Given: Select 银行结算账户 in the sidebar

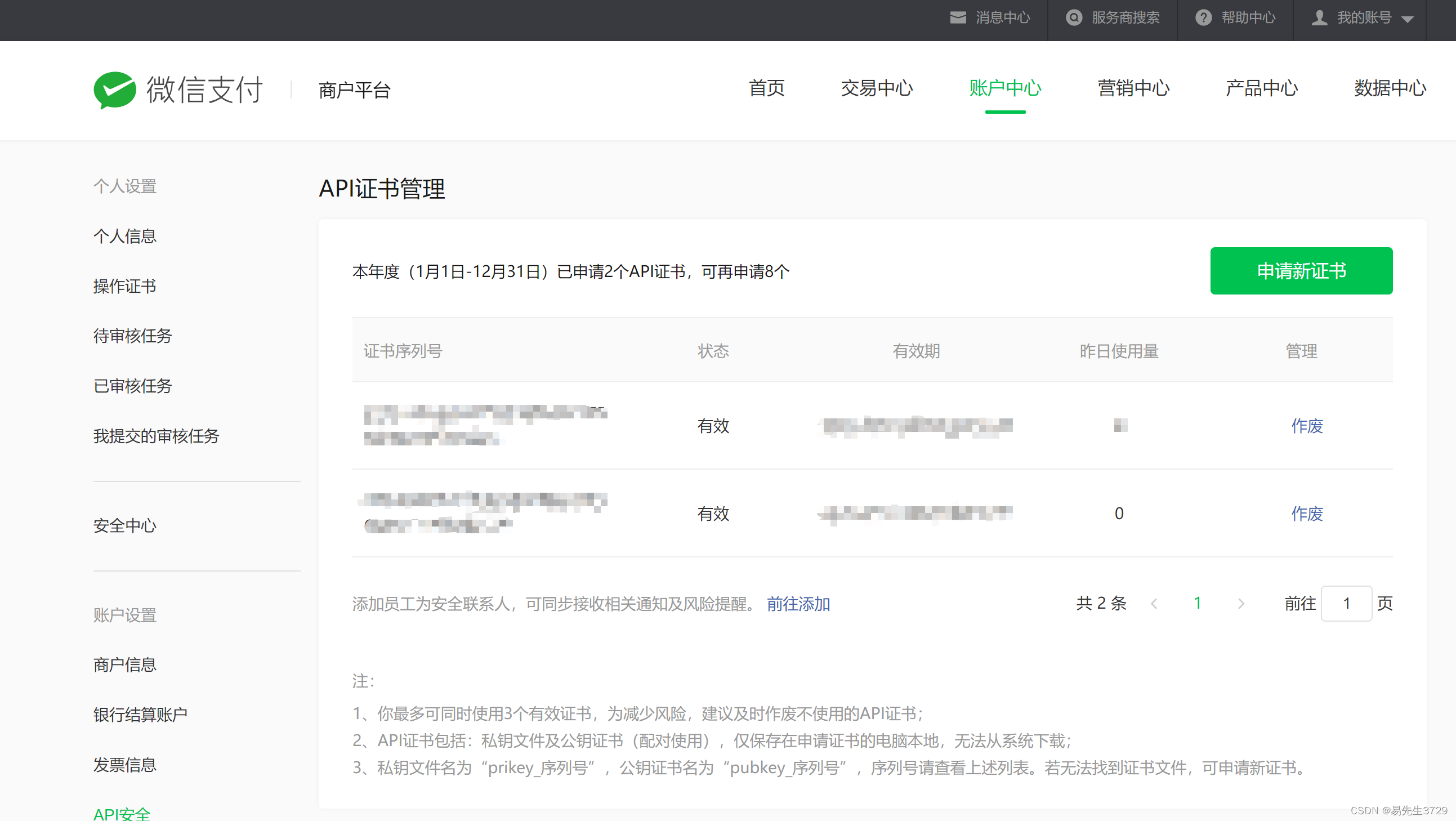Looking at the screenshot, I should click(140, 715).
